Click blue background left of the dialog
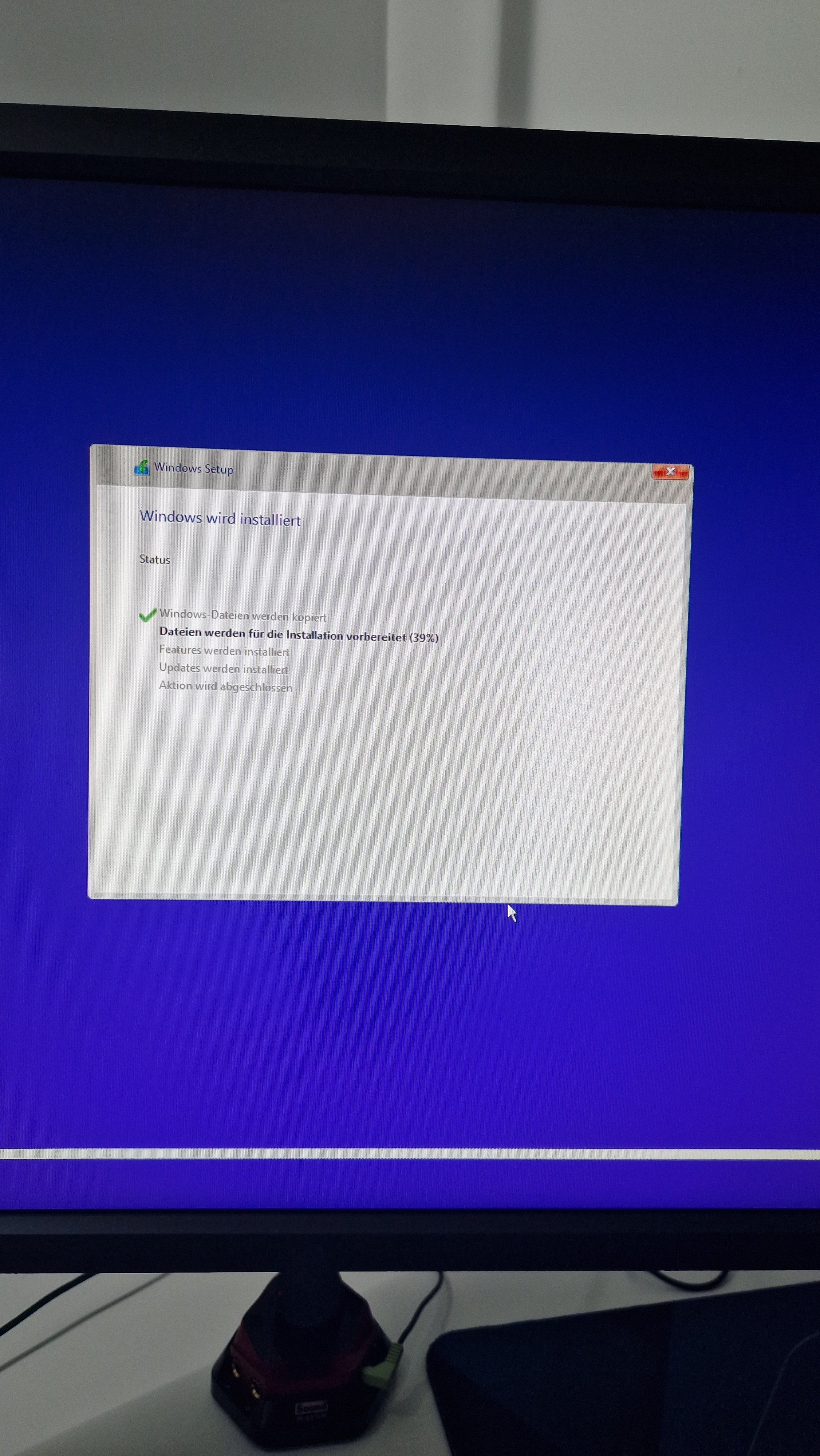This screenshot has height=1456, width=820. coord(42,678)
